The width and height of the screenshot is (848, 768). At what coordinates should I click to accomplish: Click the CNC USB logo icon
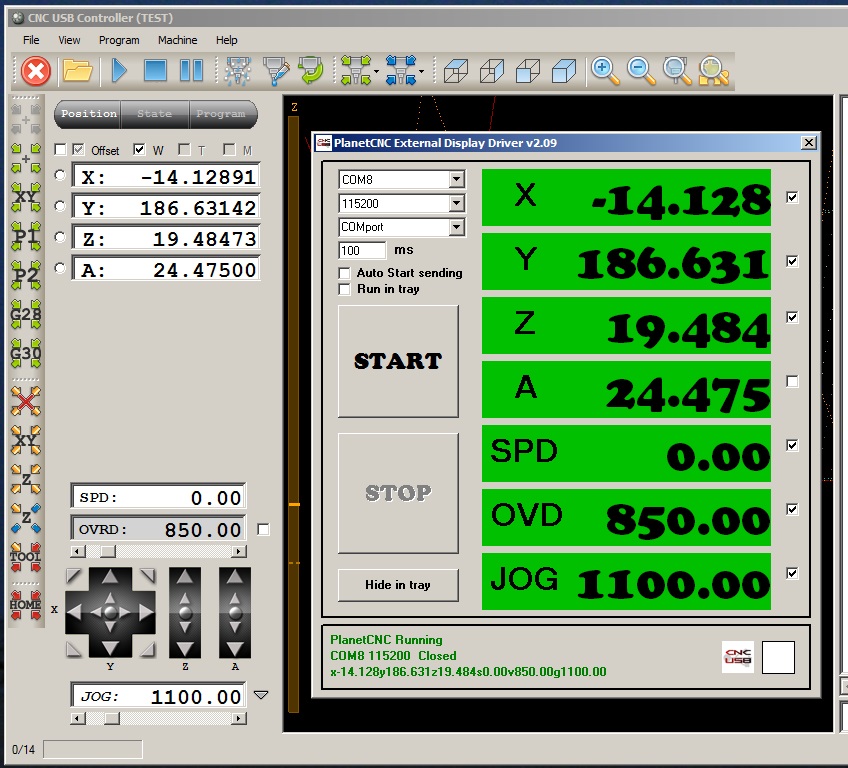pos(738,657)
